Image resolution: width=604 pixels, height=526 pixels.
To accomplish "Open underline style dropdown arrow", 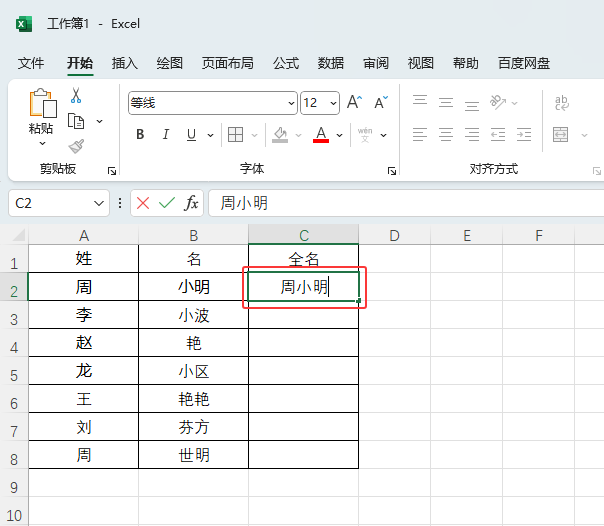I will pyautogui.click(x=210, y=135).
